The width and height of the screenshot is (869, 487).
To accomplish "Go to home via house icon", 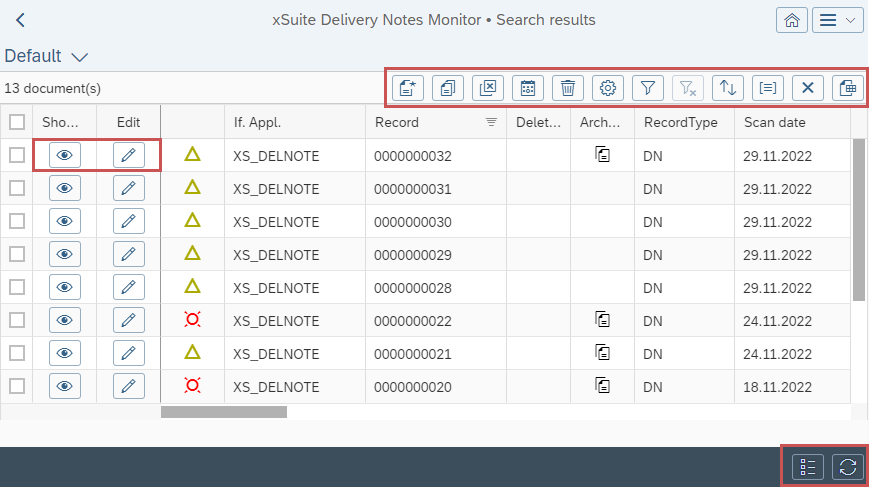I will [792, 20].
